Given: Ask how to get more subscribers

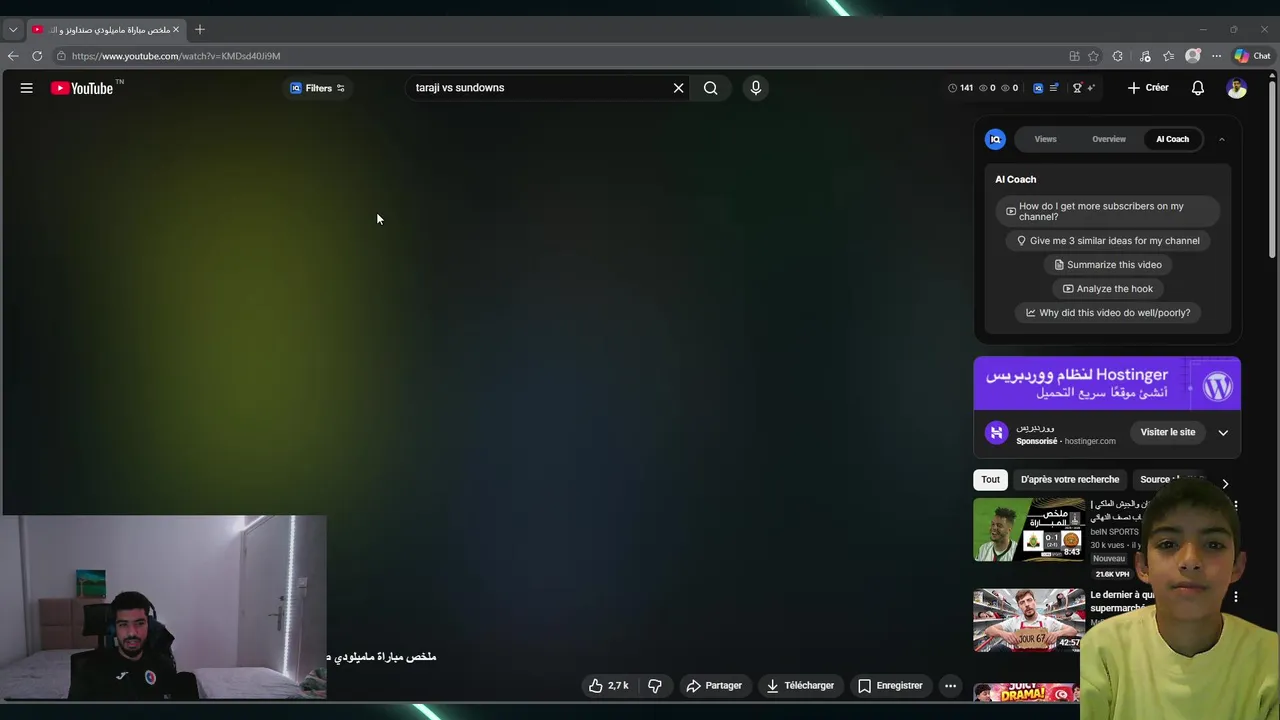Looking at the screenshot, I should tap(1107, 211).
